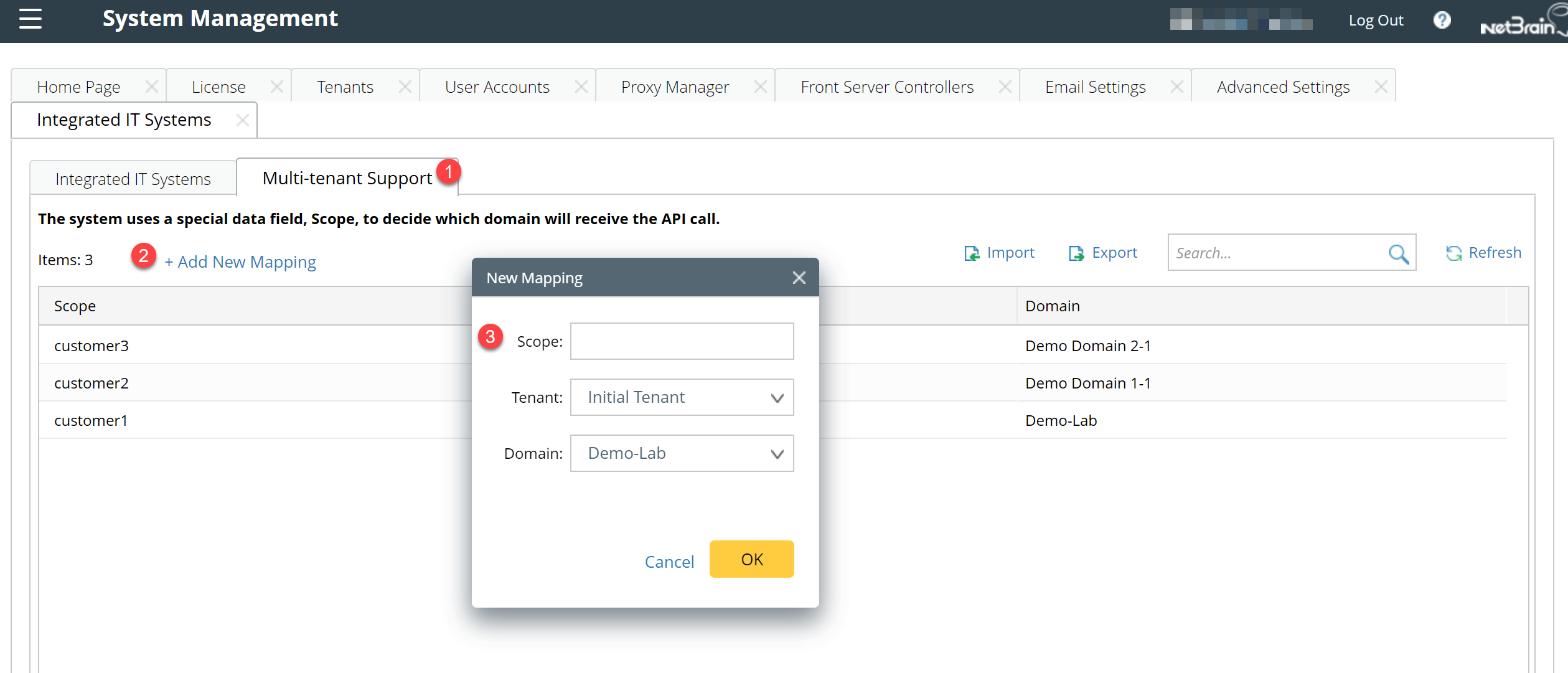This screenshot has height=673, width=1568.
Task: Expand the Tenant dropdown
Action: pyautogui.click(x=776, y=398)
